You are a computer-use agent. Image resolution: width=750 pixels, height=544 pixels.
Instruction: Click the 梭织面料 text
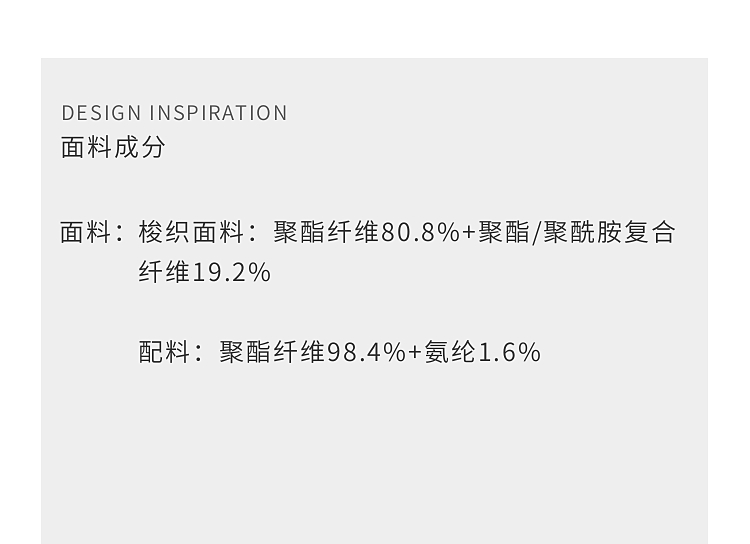point(191,233)
